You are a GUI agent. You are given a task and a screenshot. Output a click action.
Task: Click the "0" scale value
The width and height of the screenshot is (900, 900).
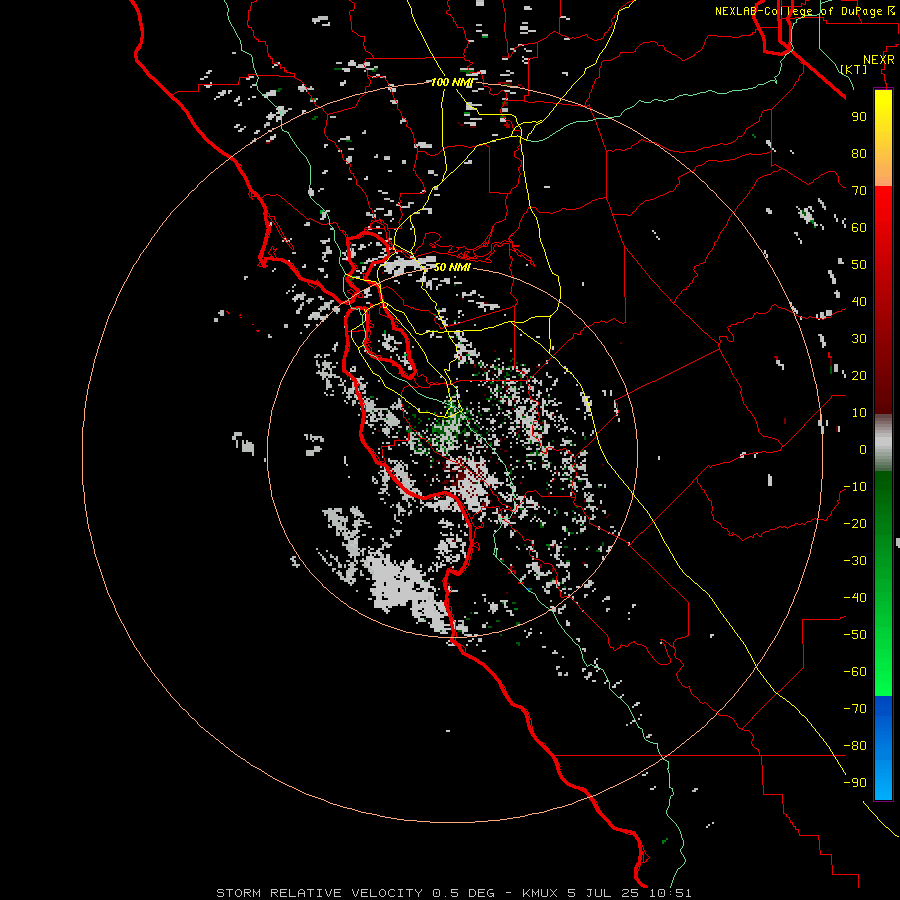[863, 449]
